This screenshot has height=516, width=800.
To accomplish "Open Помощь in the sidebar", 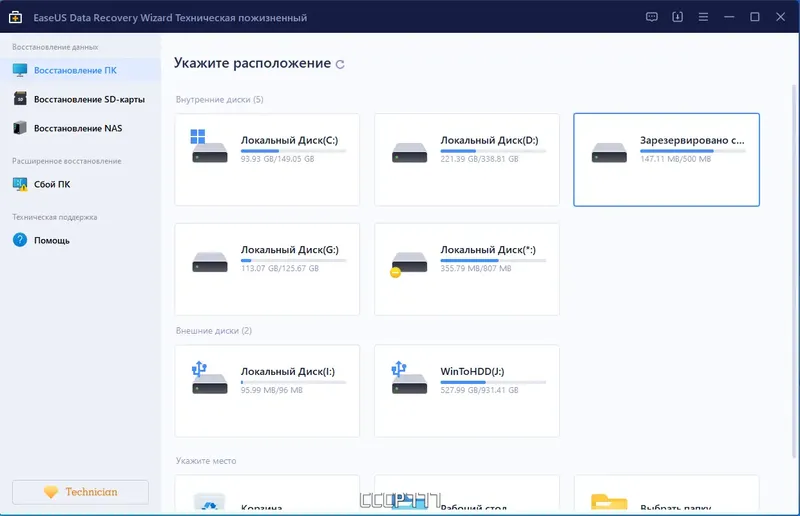I will (x=81, y=240).
